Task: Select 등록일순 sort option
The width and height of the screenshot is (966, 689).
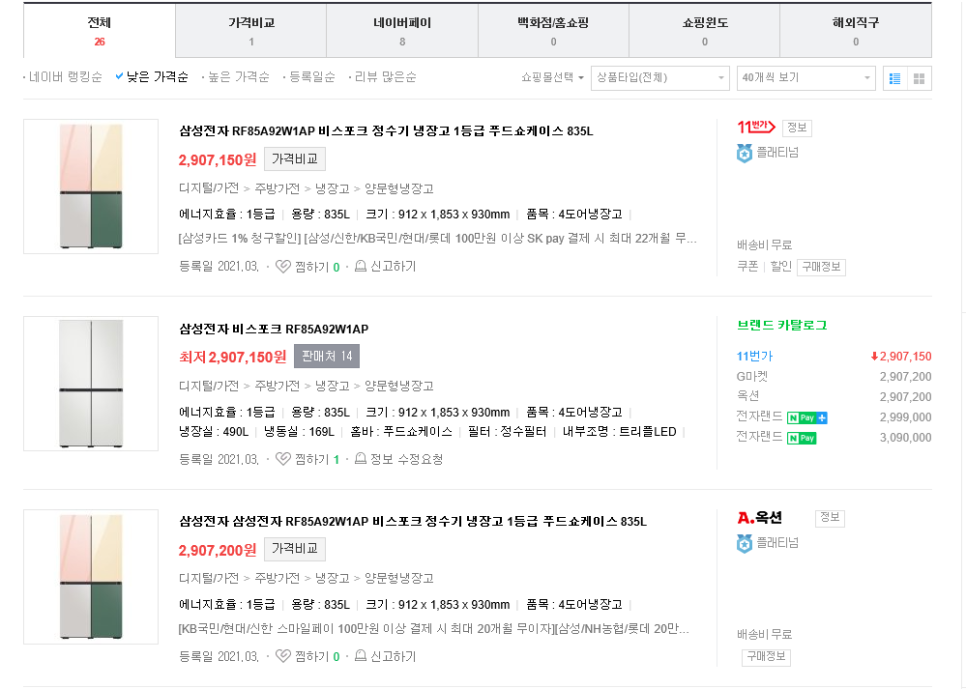Action: 312,77
